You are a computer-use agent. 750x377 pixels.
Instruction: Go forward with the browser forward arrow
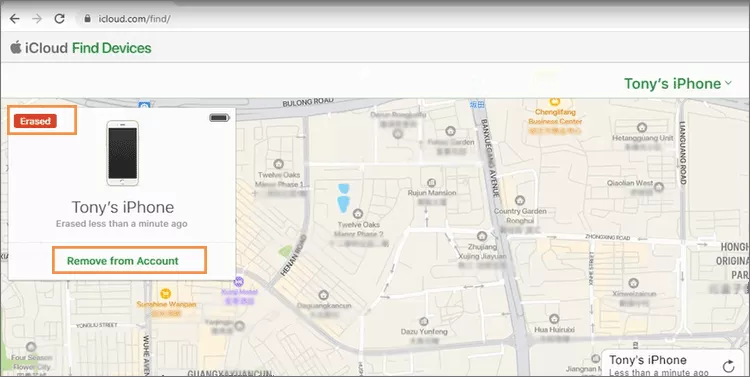[x=37, y=19]
